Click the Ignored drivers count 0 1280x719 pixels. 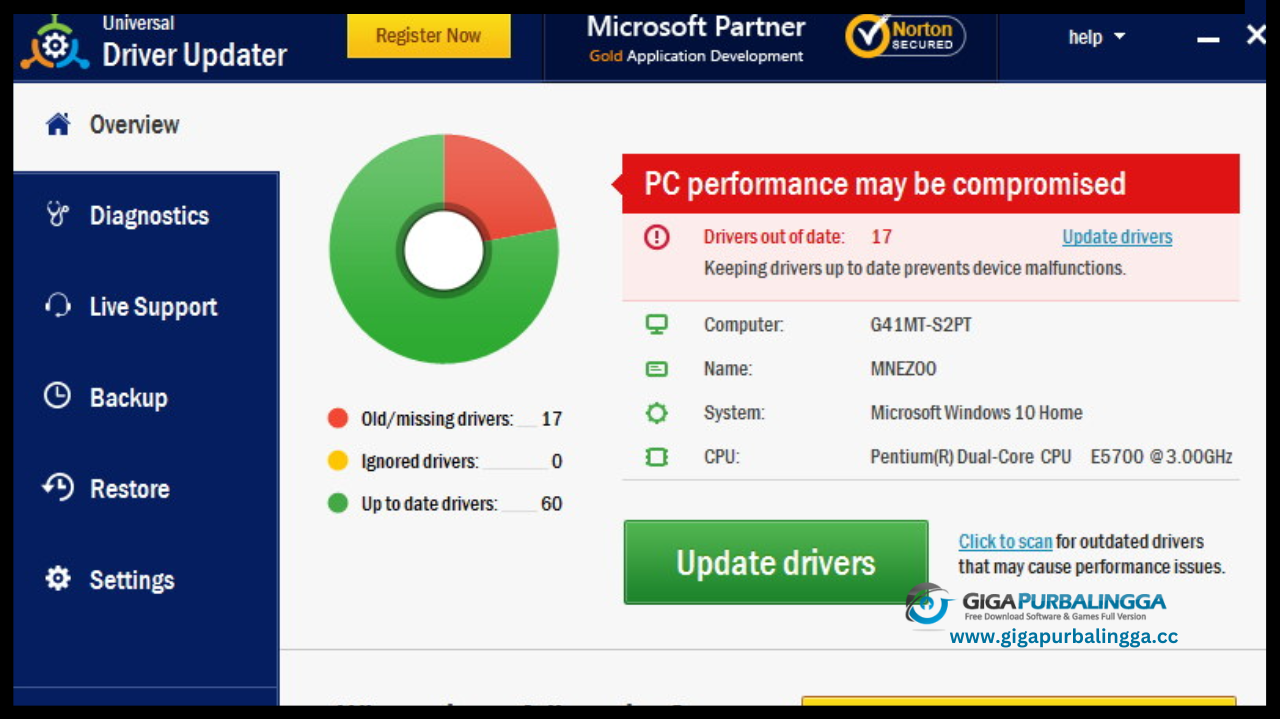click(557, 462)
